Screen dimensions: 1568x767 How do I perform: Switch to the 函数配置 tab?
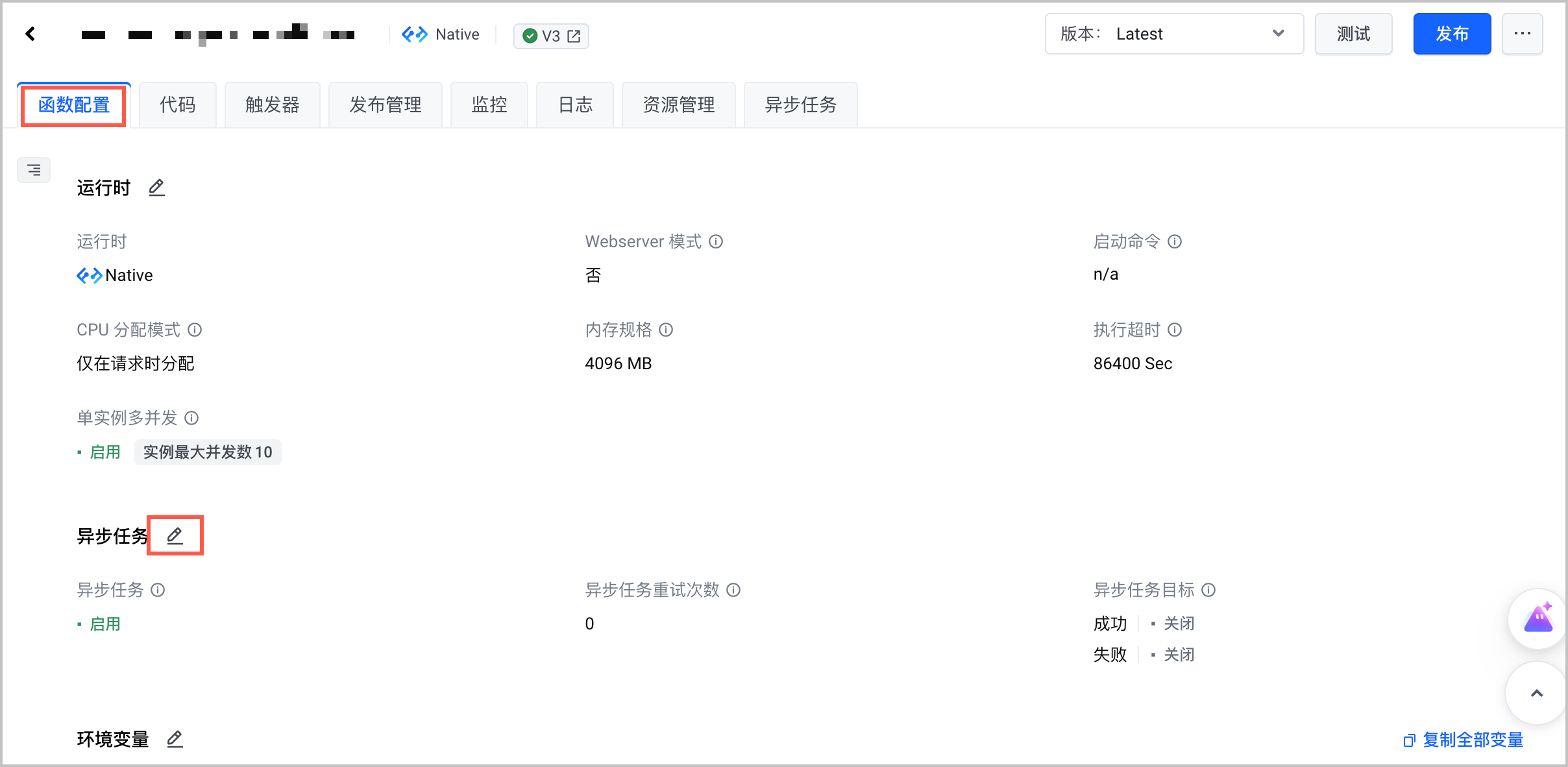pyautogui.click(x=74, y=105)
